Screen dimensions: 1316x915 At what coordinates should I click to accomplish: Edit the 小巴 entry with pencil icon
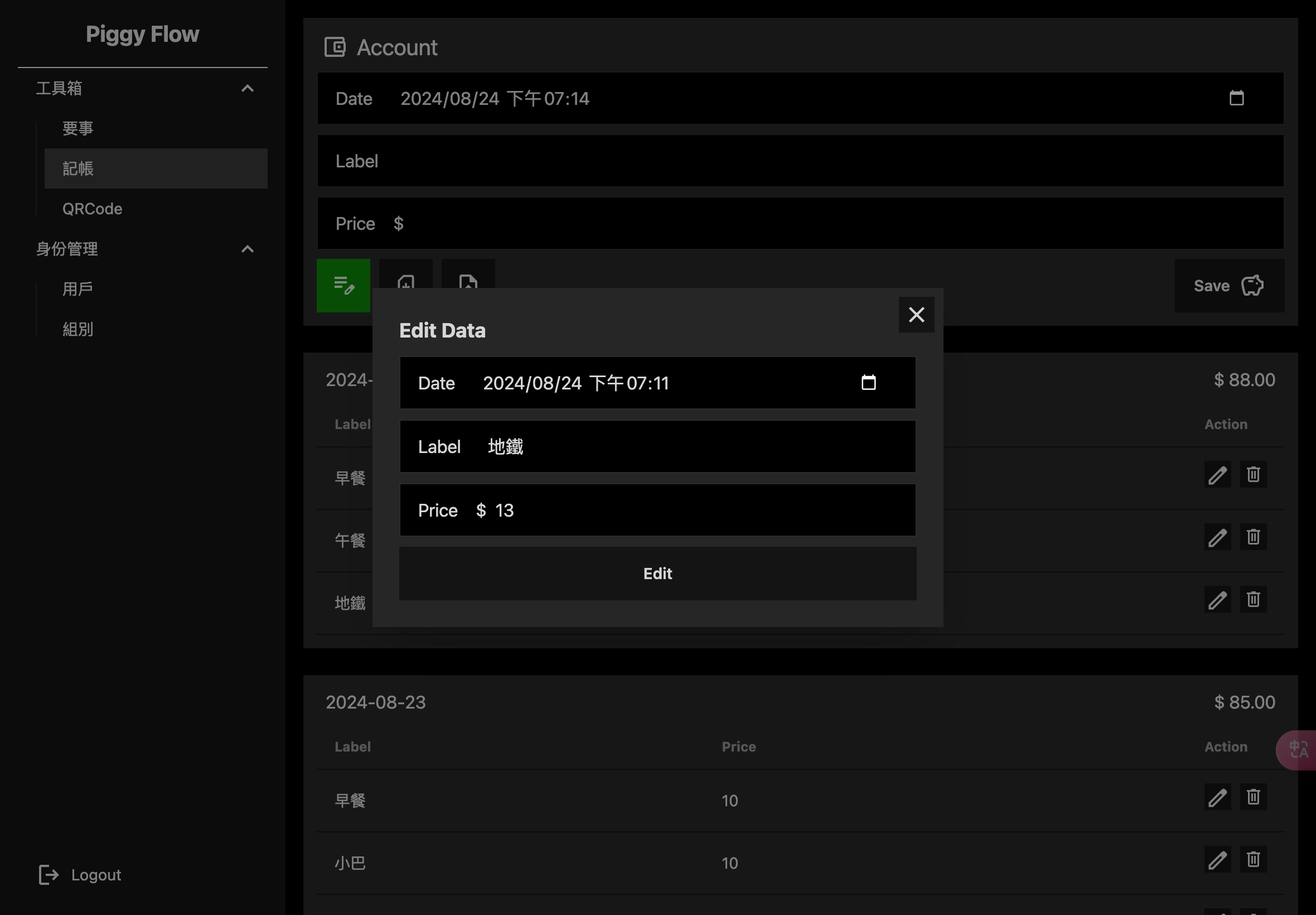point(1217,859)
